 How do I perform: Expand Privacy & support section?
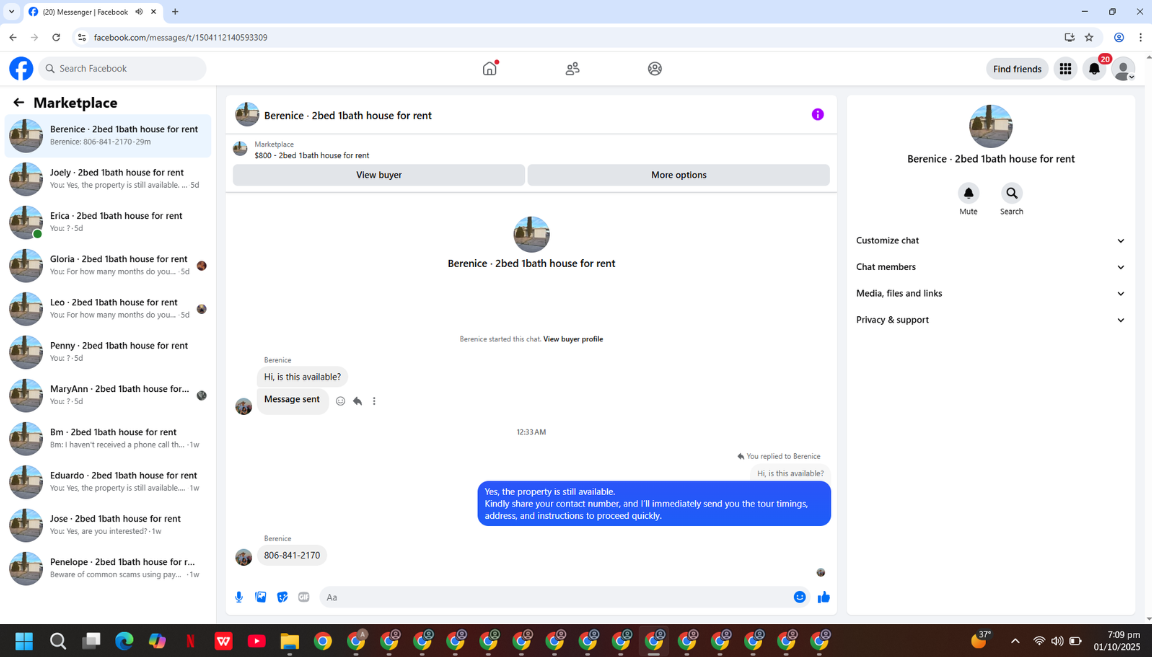[990, 320]
